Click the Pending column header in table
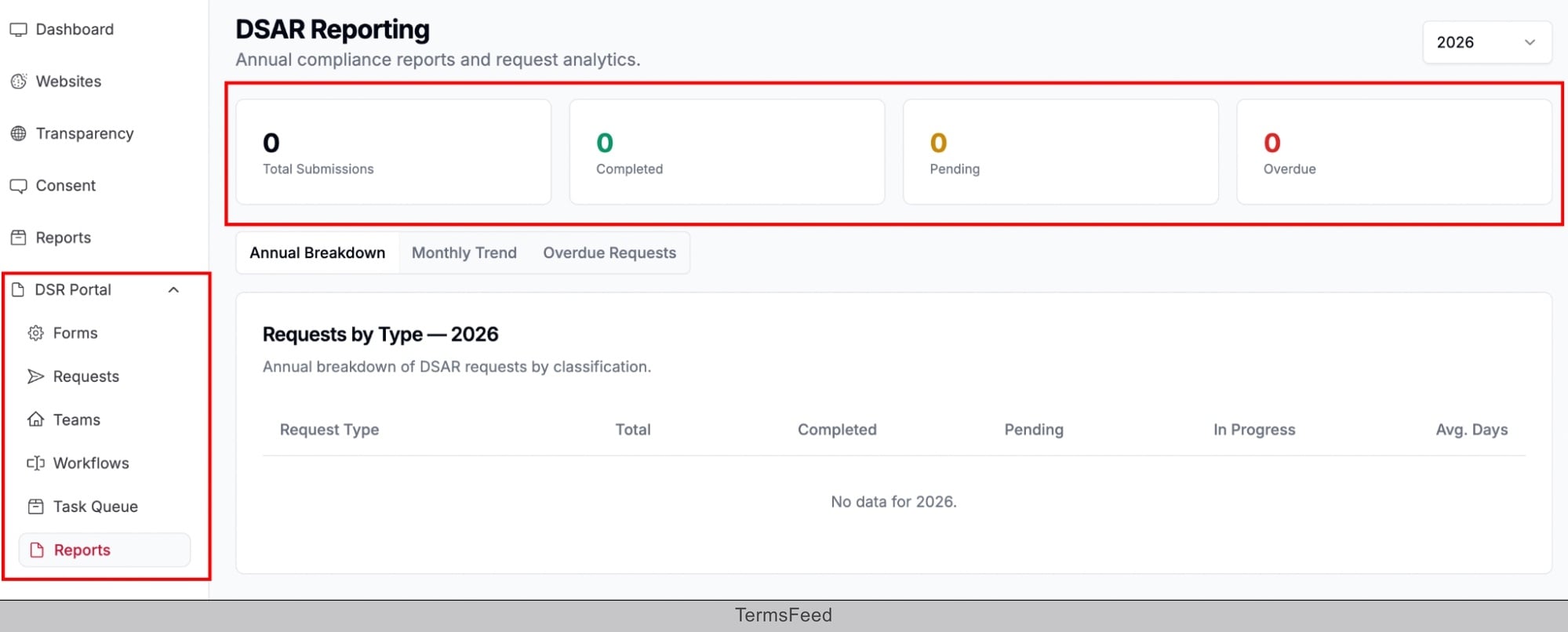 coord(1034,430)
